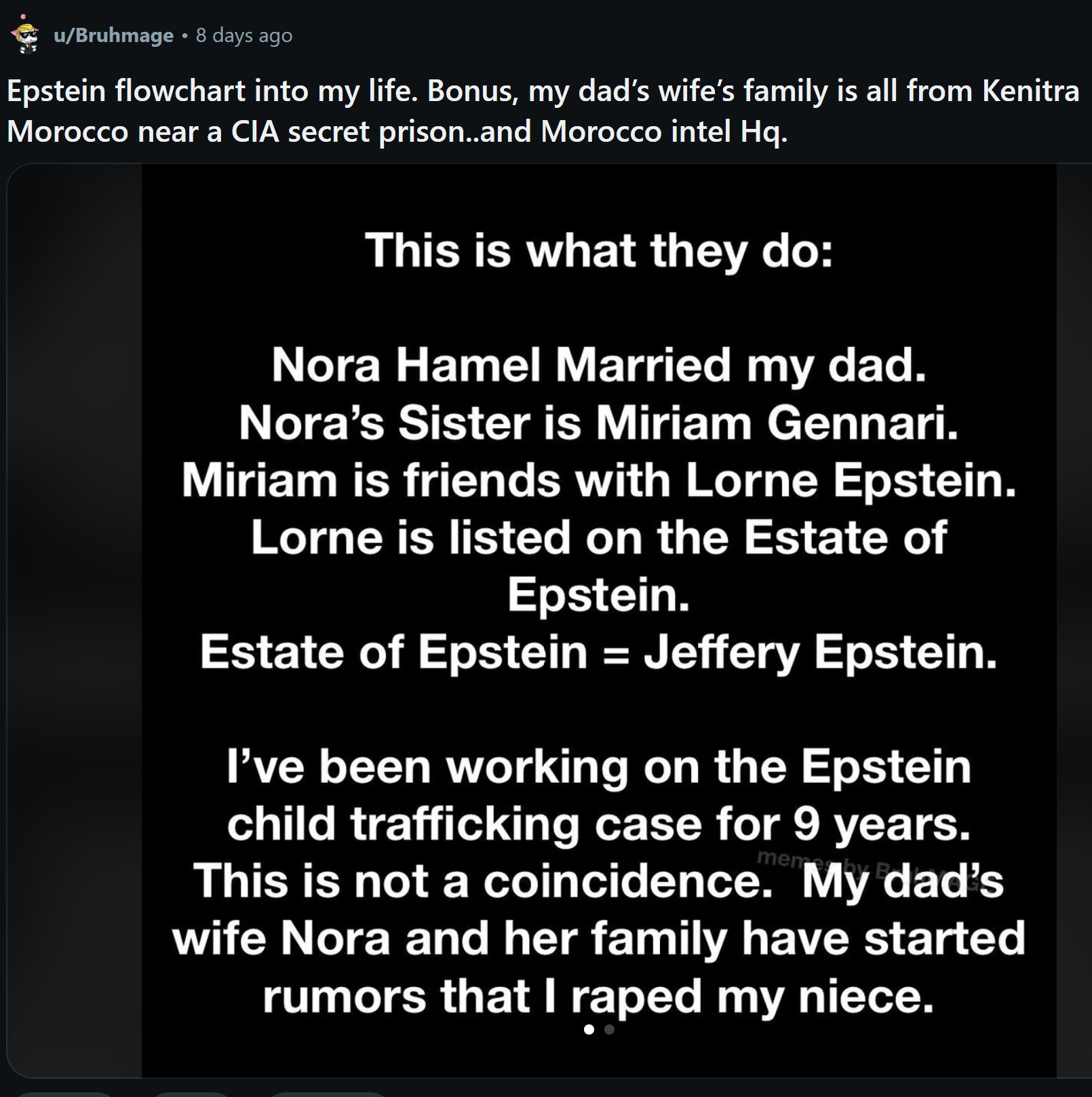Click the '8 days ago' timestamp

coord(244,35)
